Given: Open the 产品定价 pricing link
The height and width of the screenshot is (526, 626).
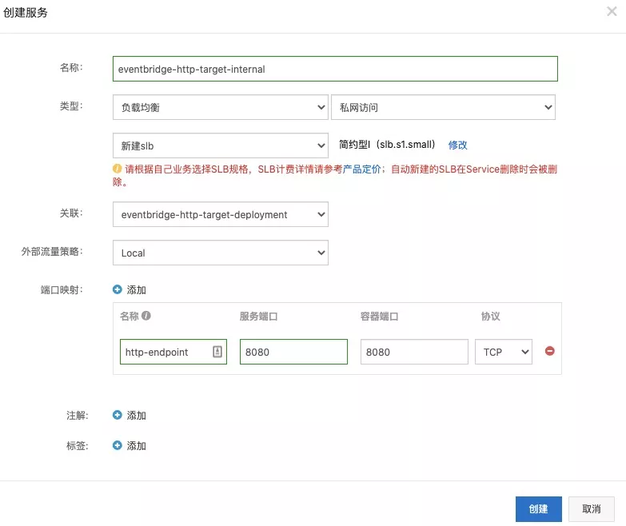Looking at the screenshot, I should (x=362, y=169).
